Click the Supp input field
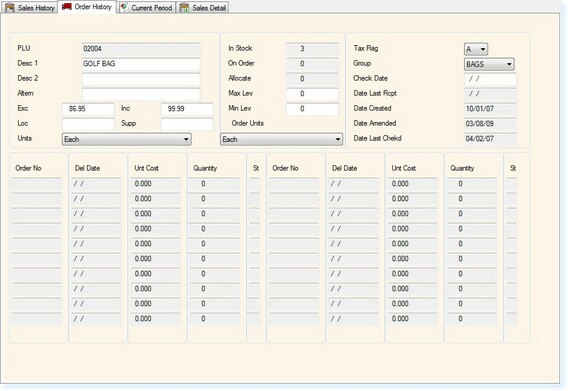The image size is (568, 391). [187, 124]
